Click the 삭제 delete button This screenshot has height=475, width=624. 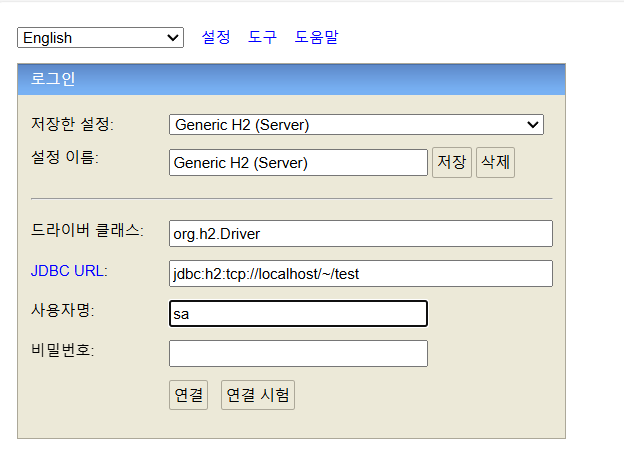[495, 162]
